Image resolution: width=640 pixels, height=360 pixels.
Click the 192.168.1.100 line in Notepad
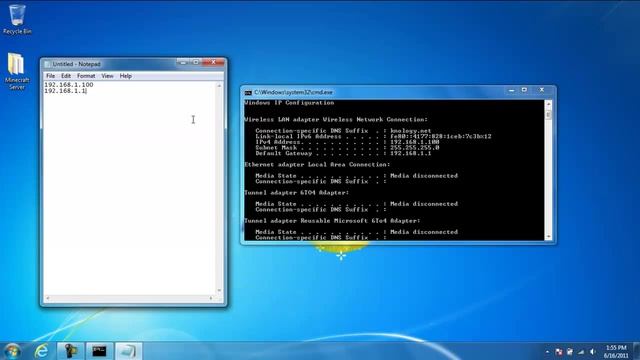(x=69, y=85)
